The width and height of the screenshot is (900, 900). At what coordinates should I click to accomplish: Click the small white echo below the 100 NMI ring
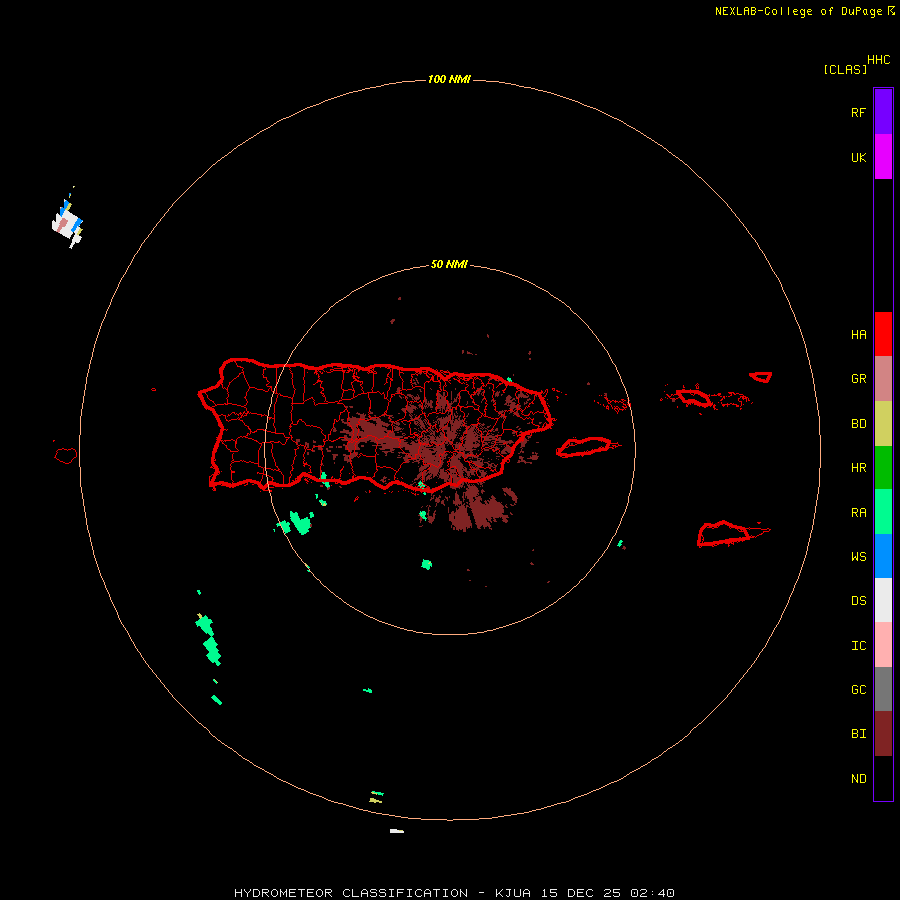[397, 831]
